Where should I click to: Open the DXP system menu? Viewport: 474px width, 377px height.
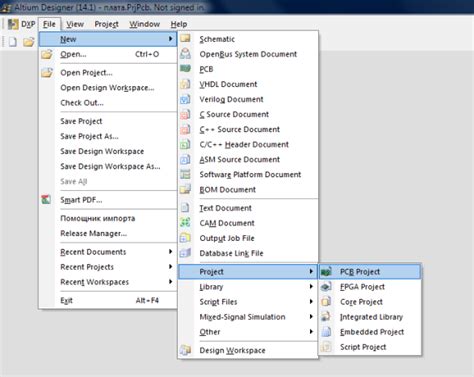22,24
